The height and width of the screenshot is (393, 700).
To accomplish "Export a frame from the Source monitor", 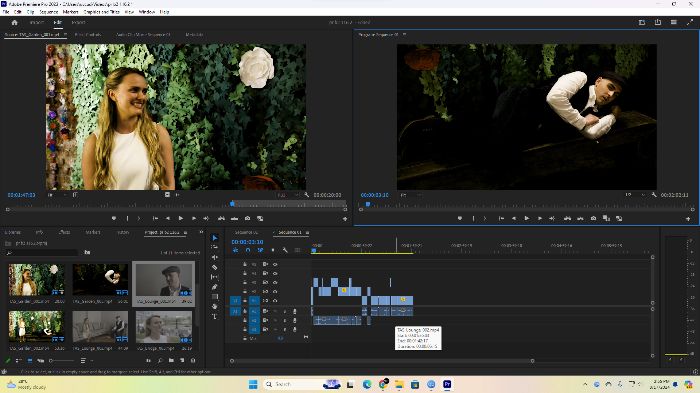I will 247,218.
